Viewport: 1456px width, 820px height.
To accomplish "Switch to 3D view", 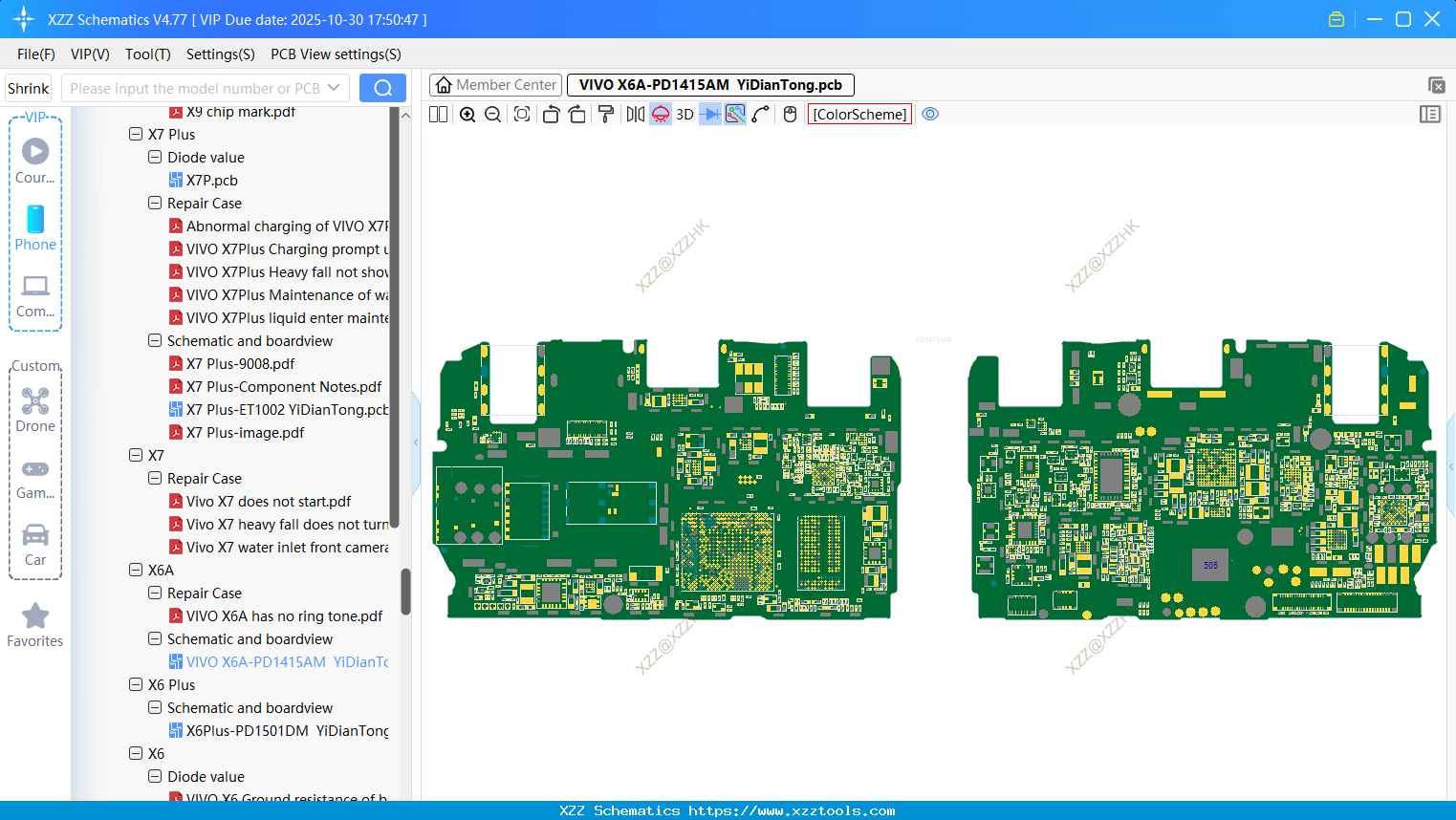I will click(x=685, y=115).
